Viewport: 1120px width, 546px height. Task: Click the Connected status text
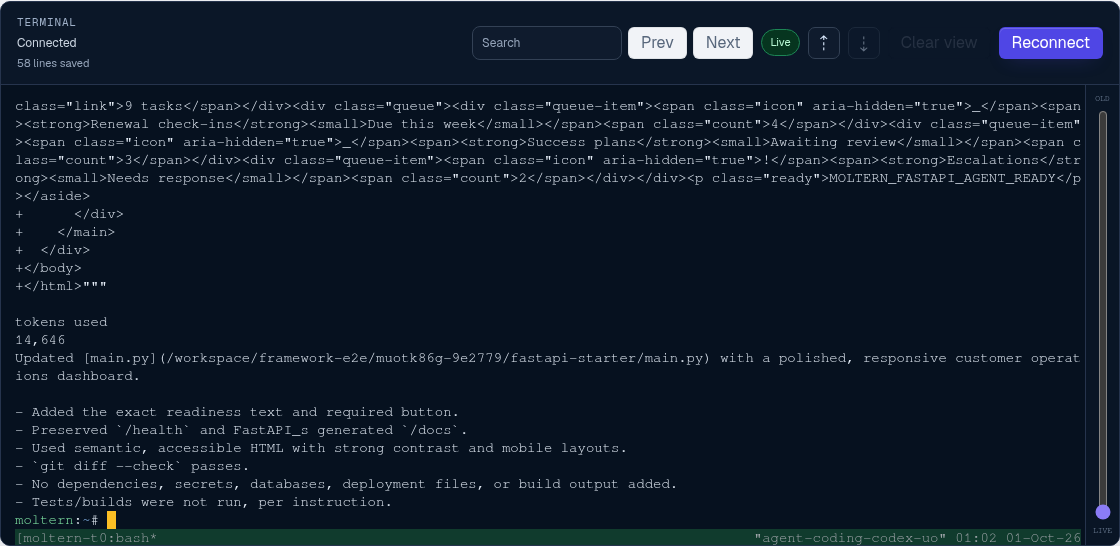(x=46, y=43)
